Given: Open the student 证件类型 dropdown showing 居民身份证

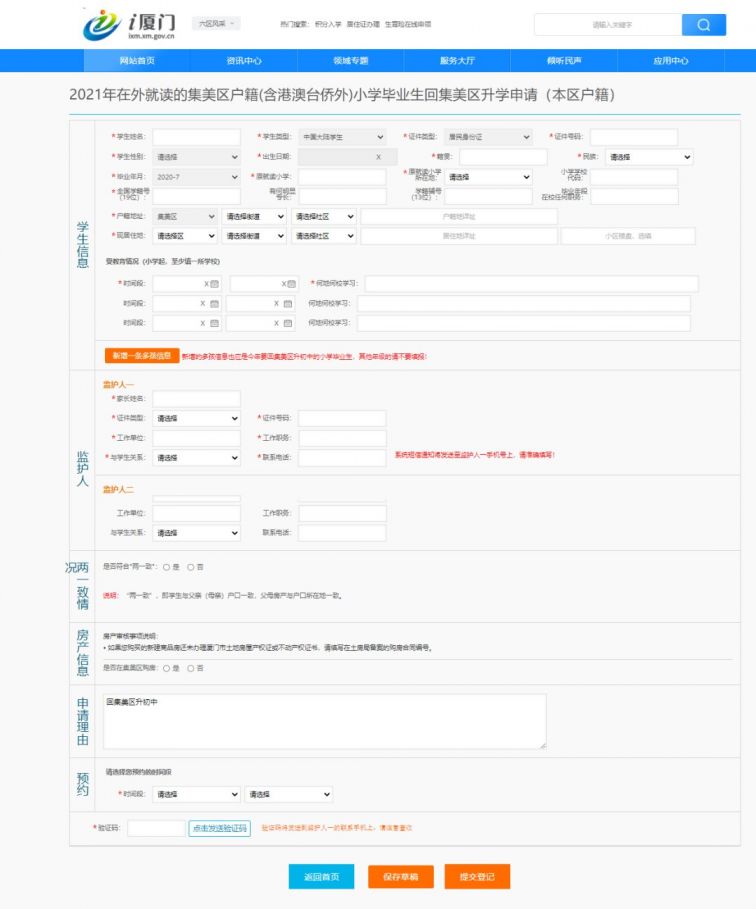Looking at the screenshot, I should (x=488, y=137).
